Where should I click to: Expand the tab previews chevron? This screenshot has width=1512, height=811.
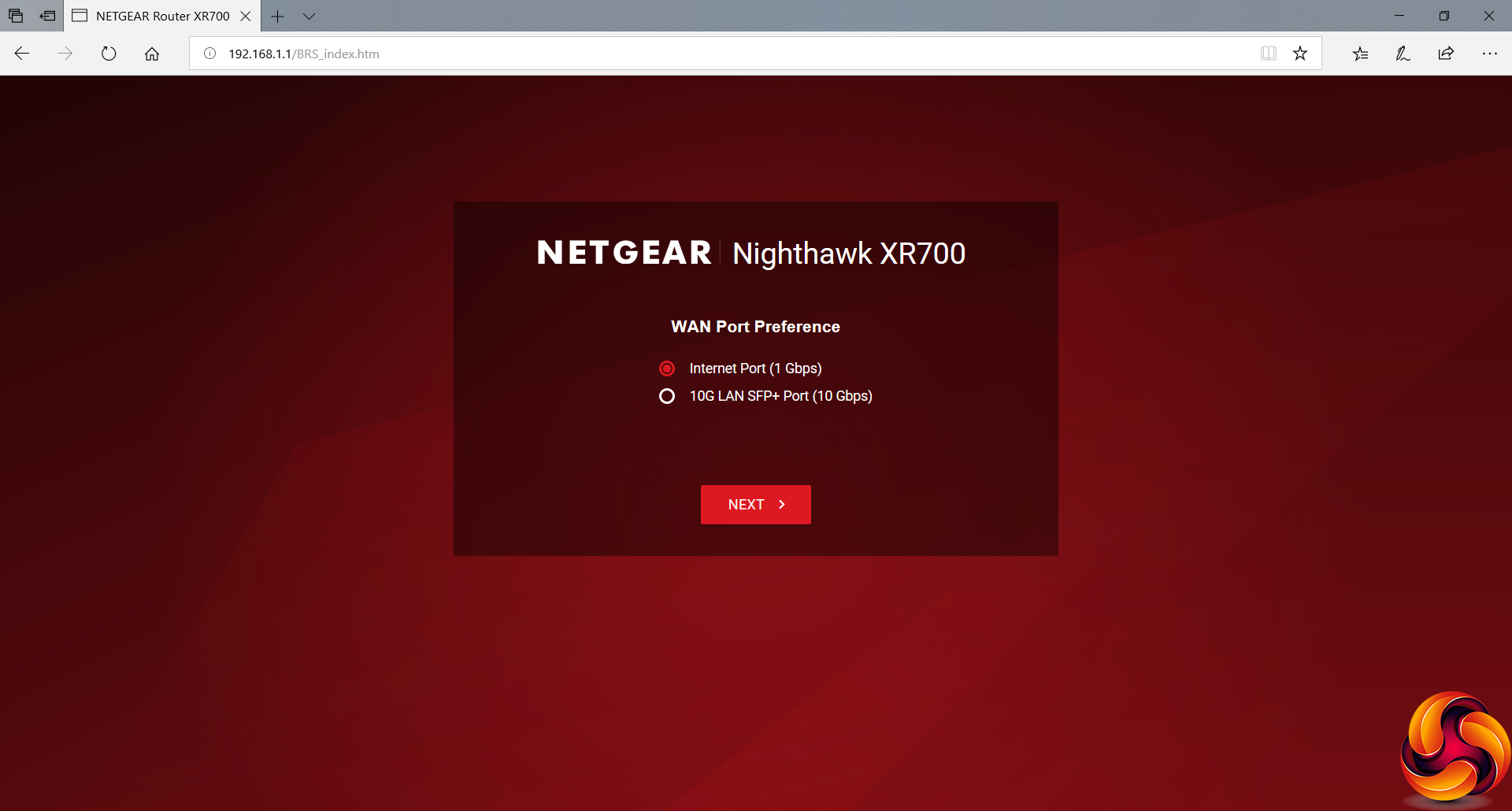point(309,16)
